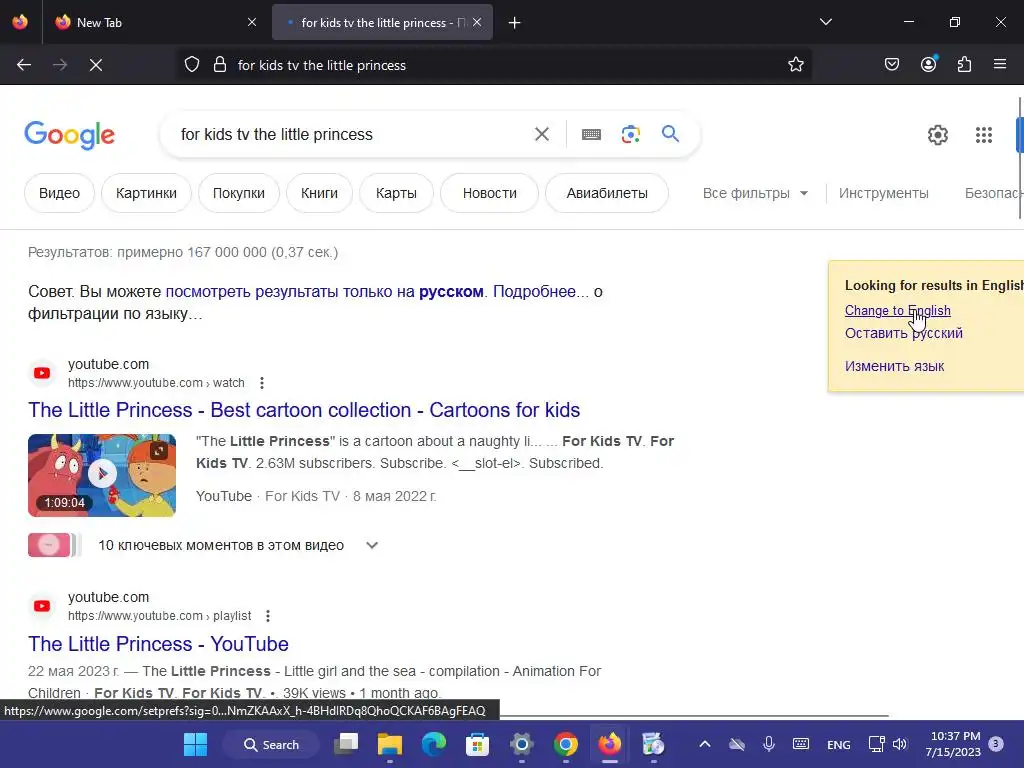The image size is (1024, 768).
Task: Click the Windows taskbar Search box
Action: [272, 744]
